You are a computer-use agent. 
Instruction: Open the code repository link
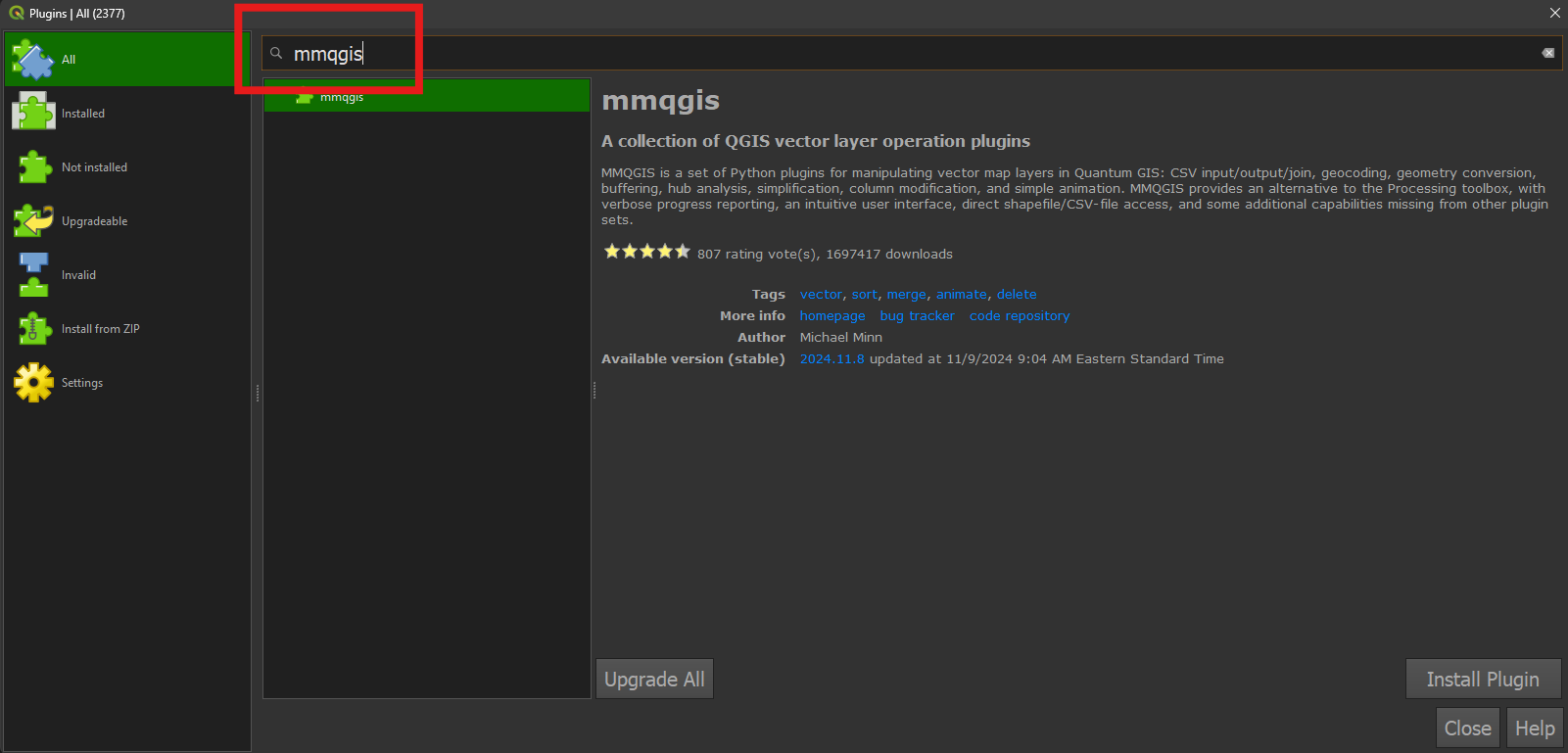[1020, 315]
